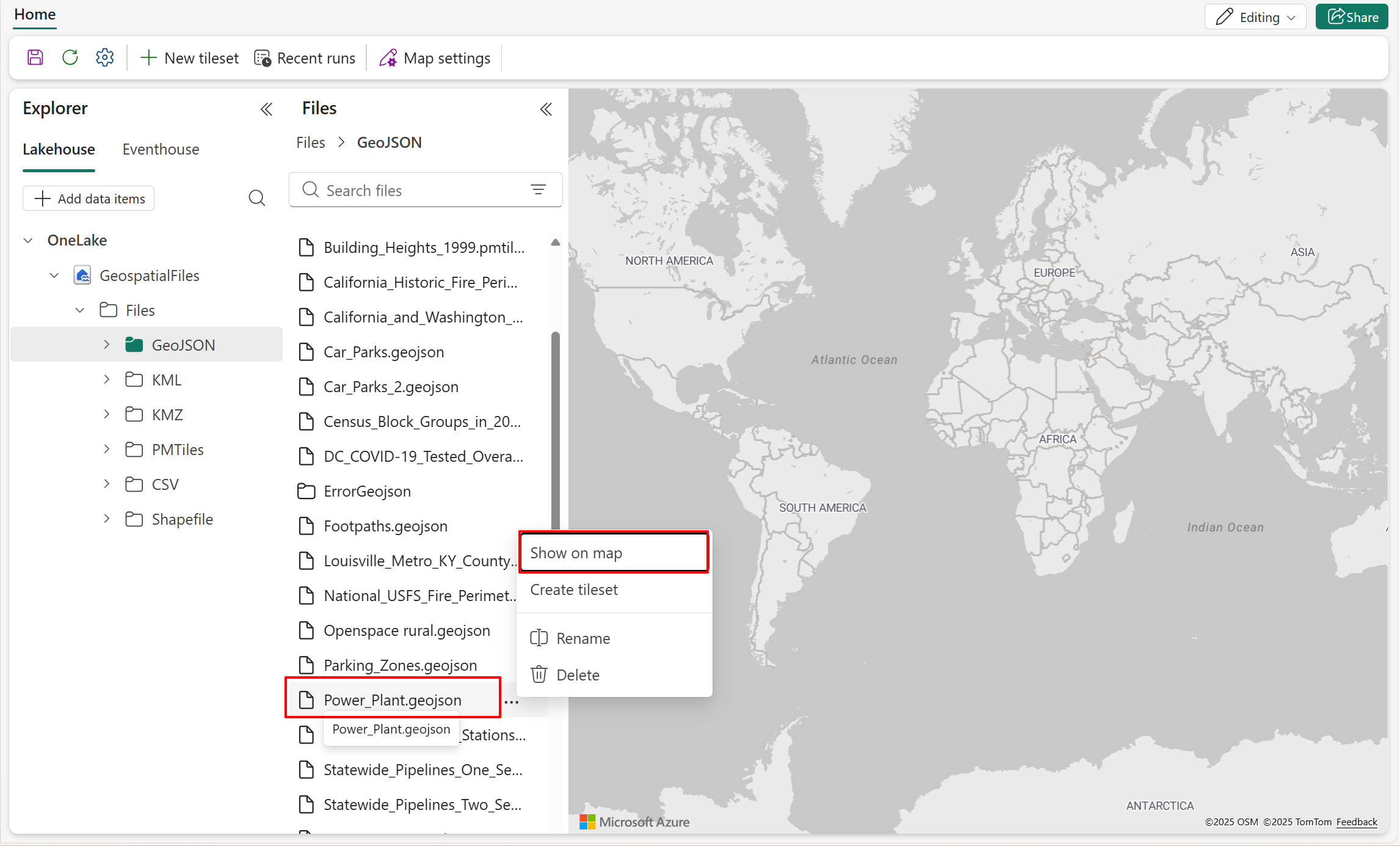Open Map settings
This screenshot has width=1400, height=846.
coord(435,58)
